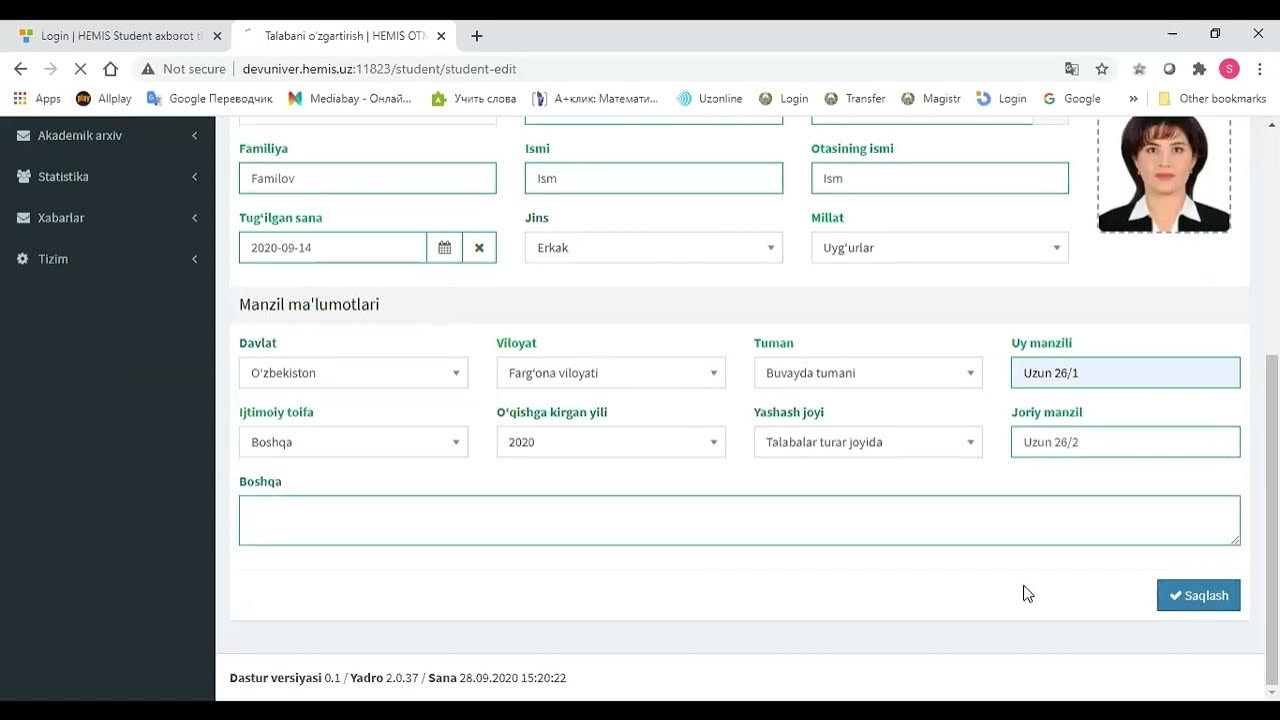Expand the Akademik arxiv sidebar menu
1280x720 pixels.
click(195, 135)
